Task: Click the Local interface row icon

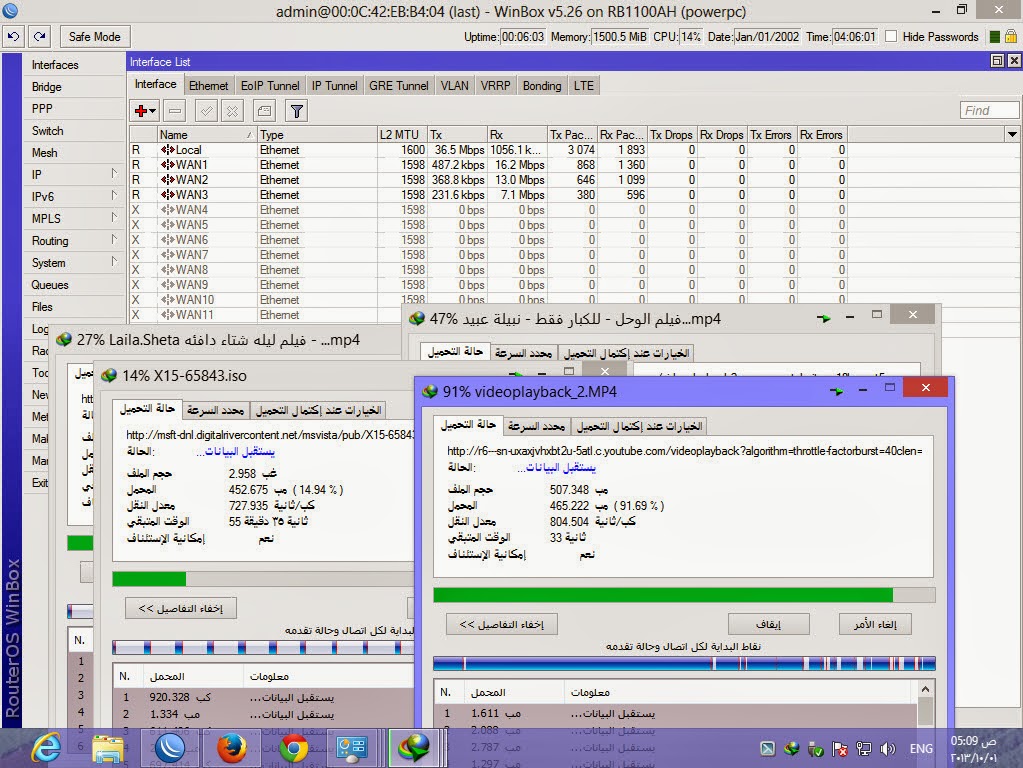Action: (167, 150)
